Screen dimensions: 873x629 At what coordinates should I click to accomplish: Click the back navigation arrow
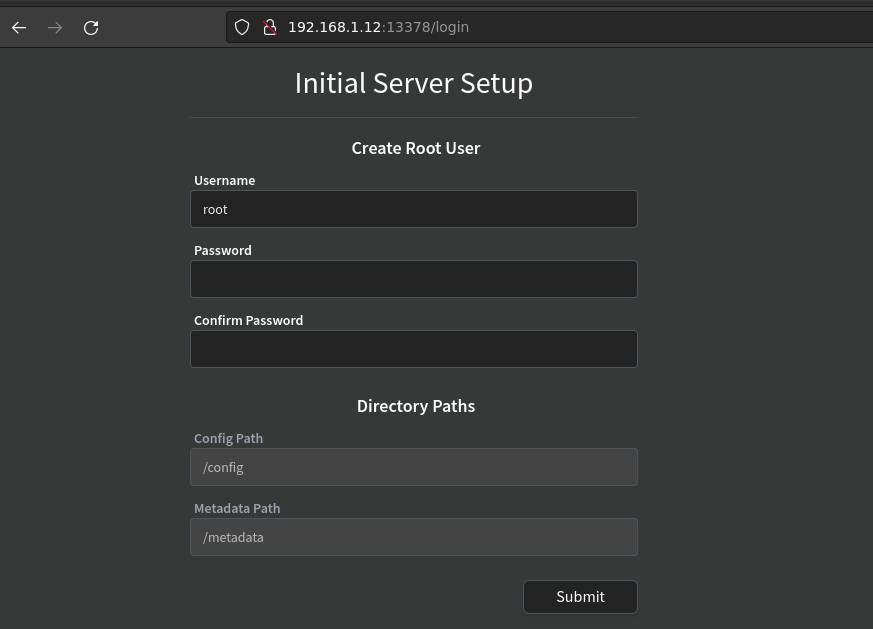pos(18,27)
